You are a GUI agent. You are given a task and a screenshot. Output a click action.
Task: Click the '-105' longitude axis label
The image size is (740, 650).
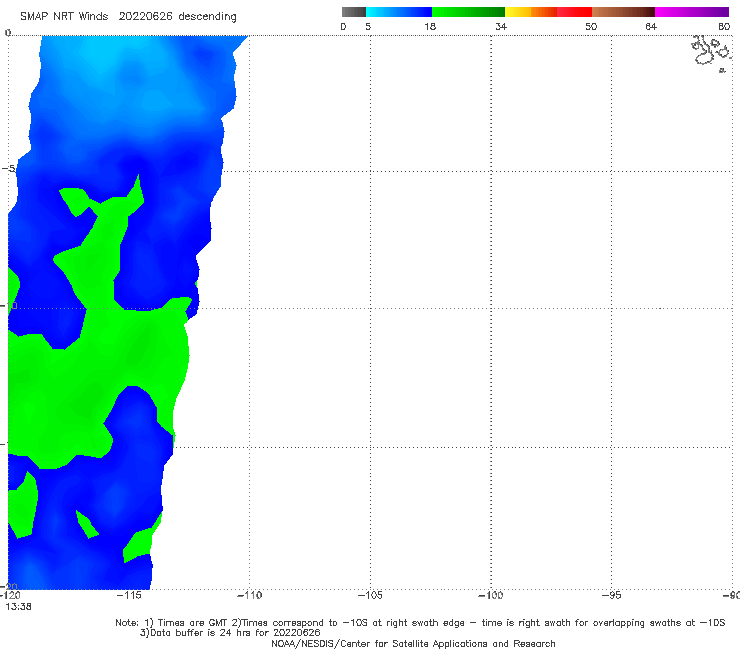pos(370,595)
